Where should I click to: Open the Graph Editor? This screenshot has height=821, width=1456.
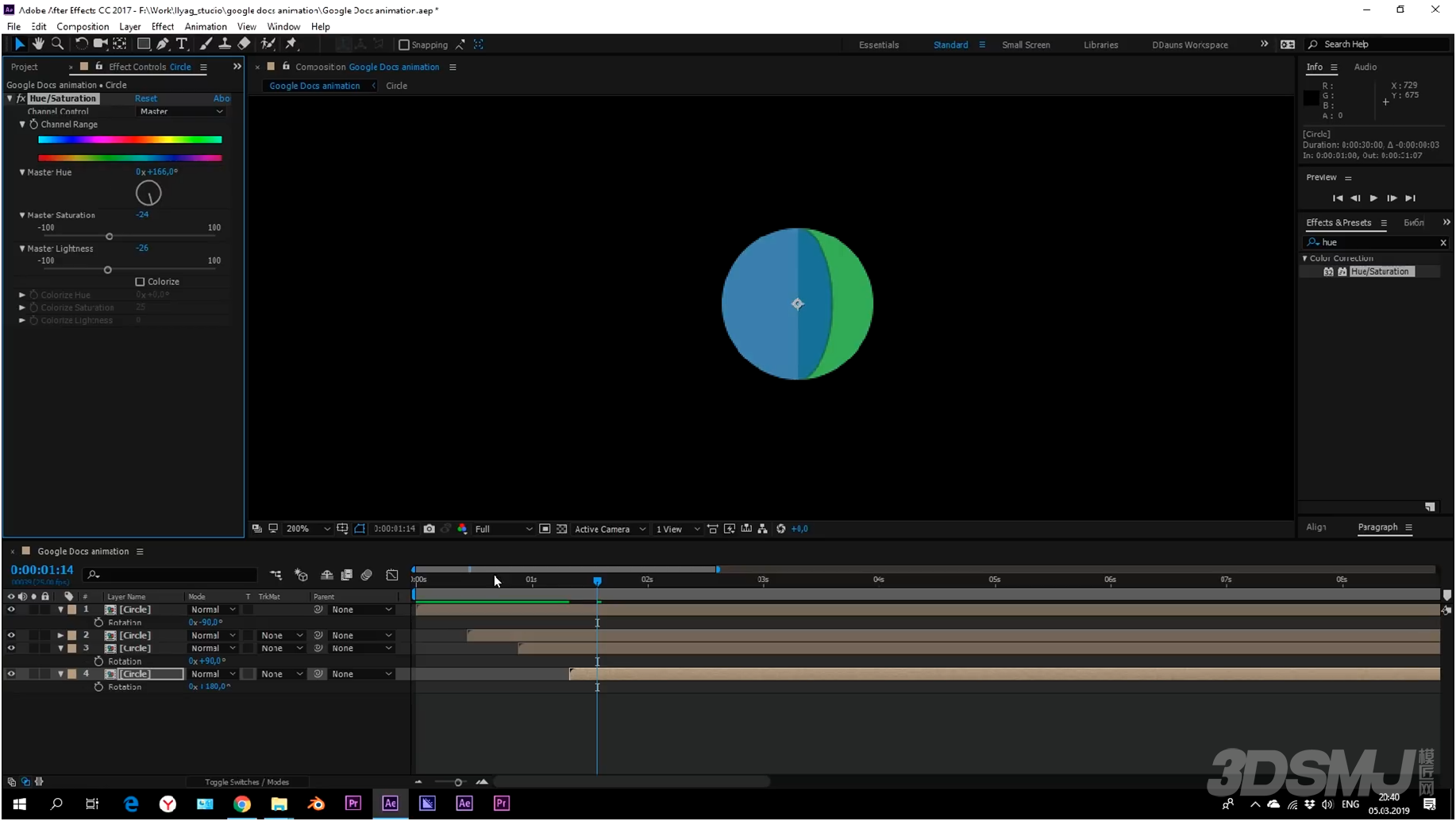point(392,576)
